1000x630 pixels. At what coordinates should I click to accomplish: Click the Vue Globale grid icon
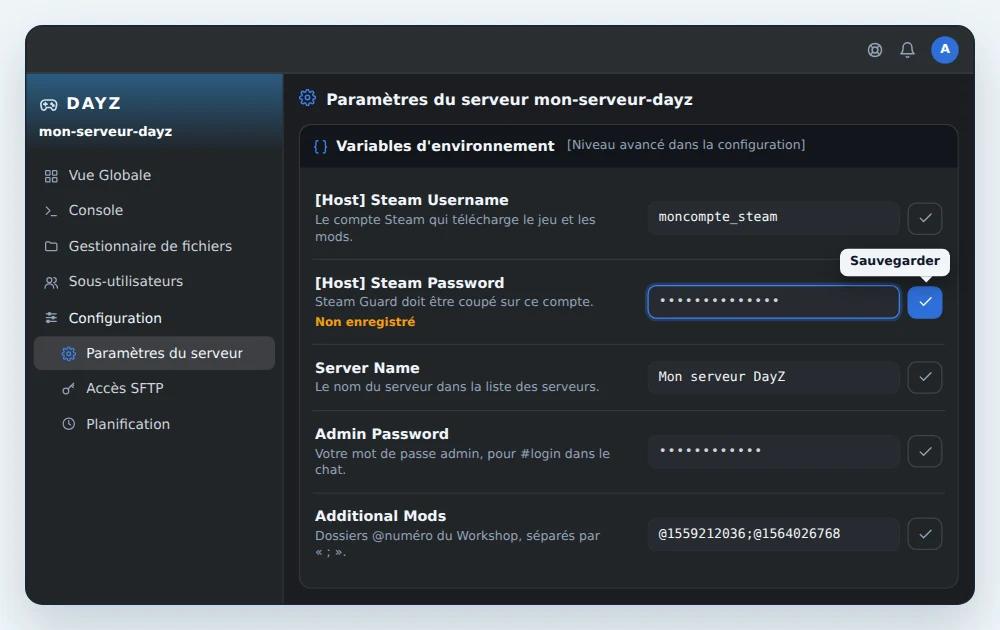click(51, 176)
